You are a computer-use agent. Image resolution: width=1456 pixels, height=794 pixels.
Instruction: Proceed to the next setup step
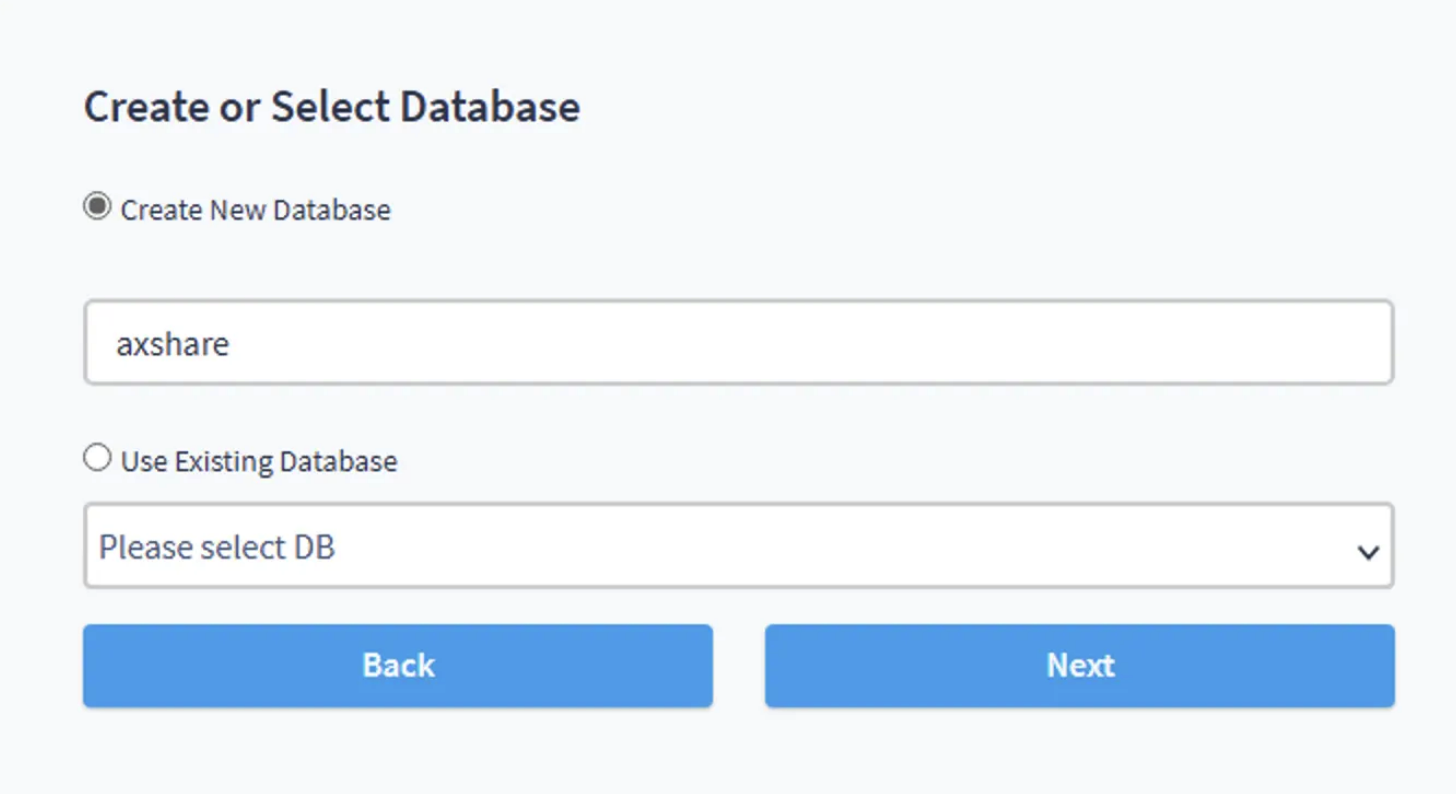(x=1079, y=666)
